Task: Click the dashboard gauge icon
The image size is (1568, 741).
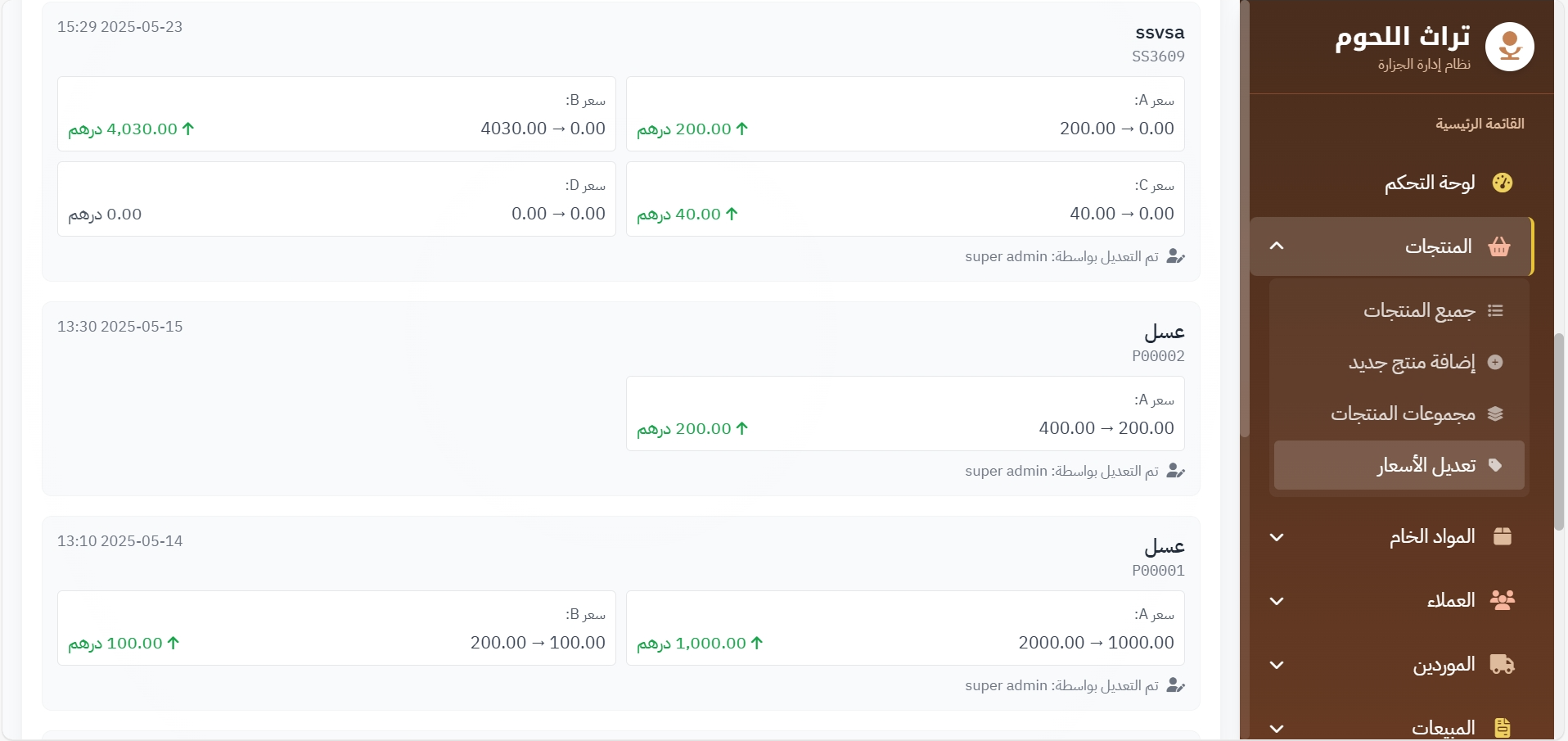Action: [x=1503, y=183]
